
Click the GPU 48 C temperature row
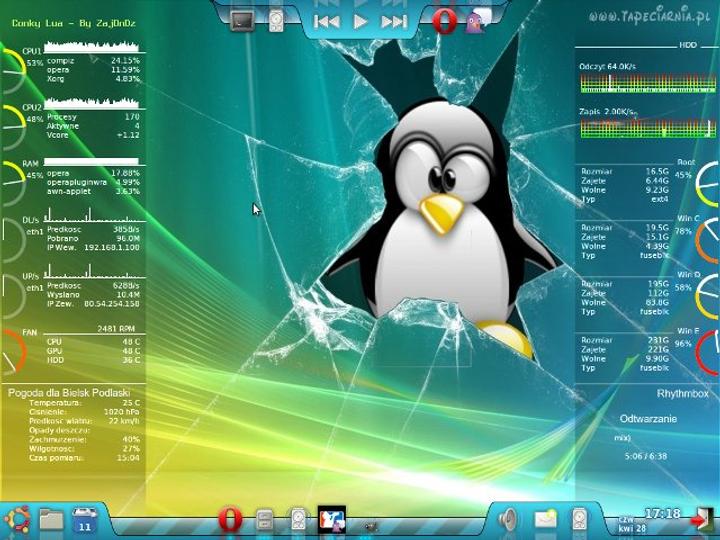[93, 351]
